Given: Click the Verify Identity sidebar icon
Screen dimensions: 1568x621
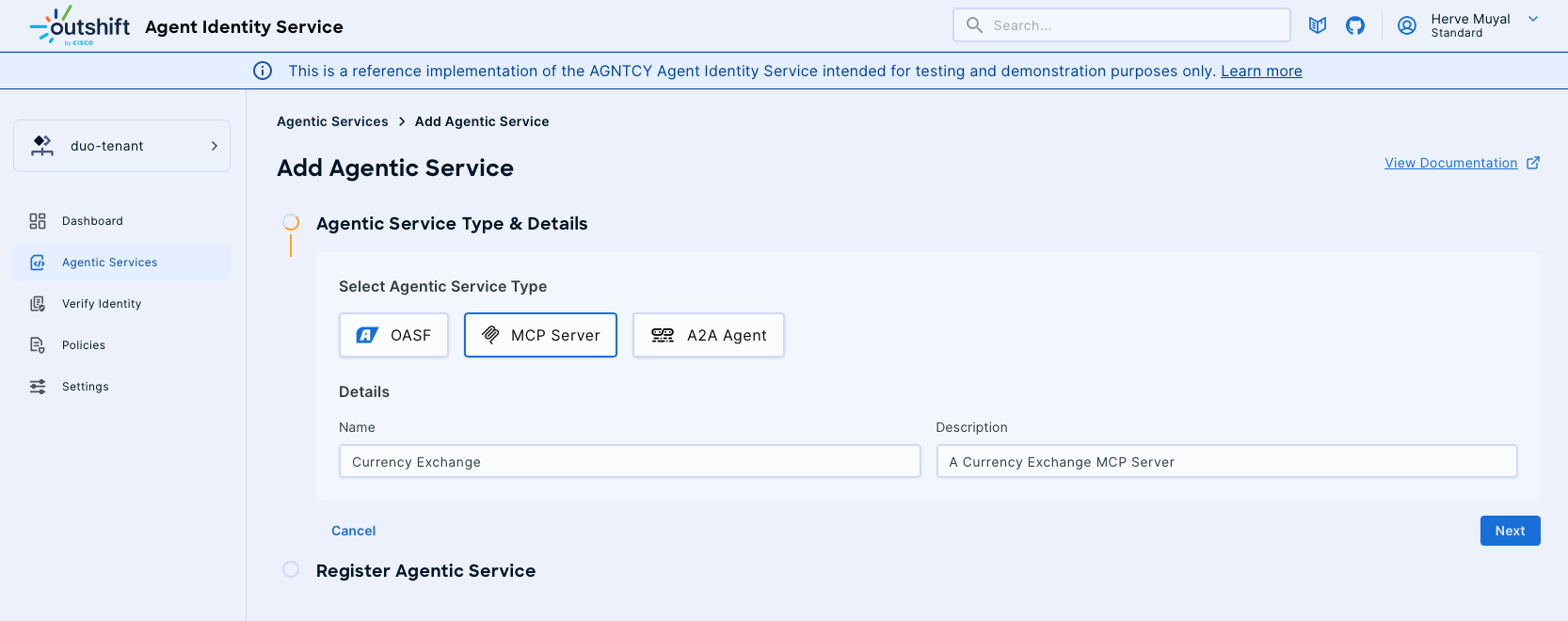Looking at the screenshot, I should pyautogui.click(x=38, y=304).
